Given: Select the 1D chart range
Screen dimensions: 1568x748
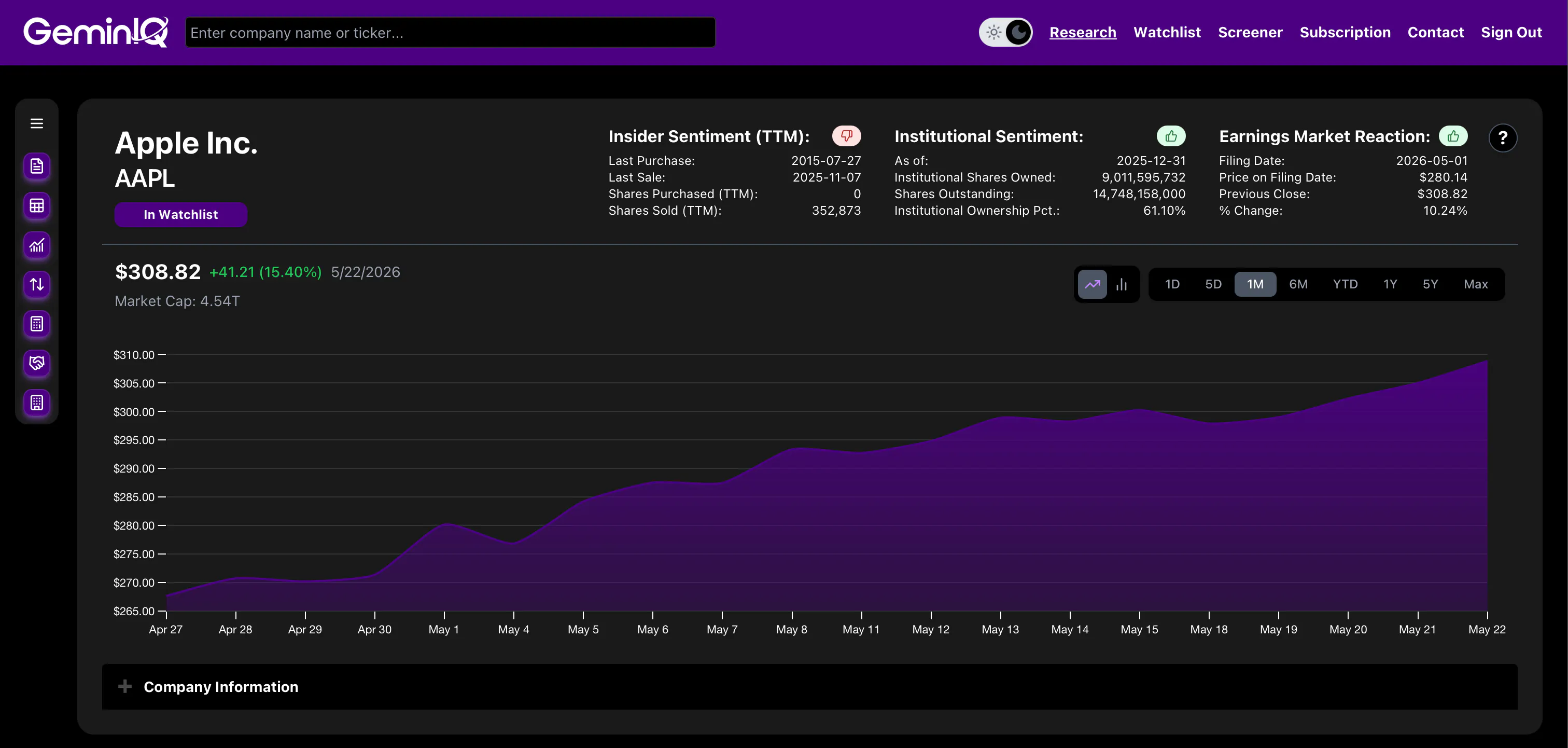Looking at the screenshot, I should click(1172, 284).
